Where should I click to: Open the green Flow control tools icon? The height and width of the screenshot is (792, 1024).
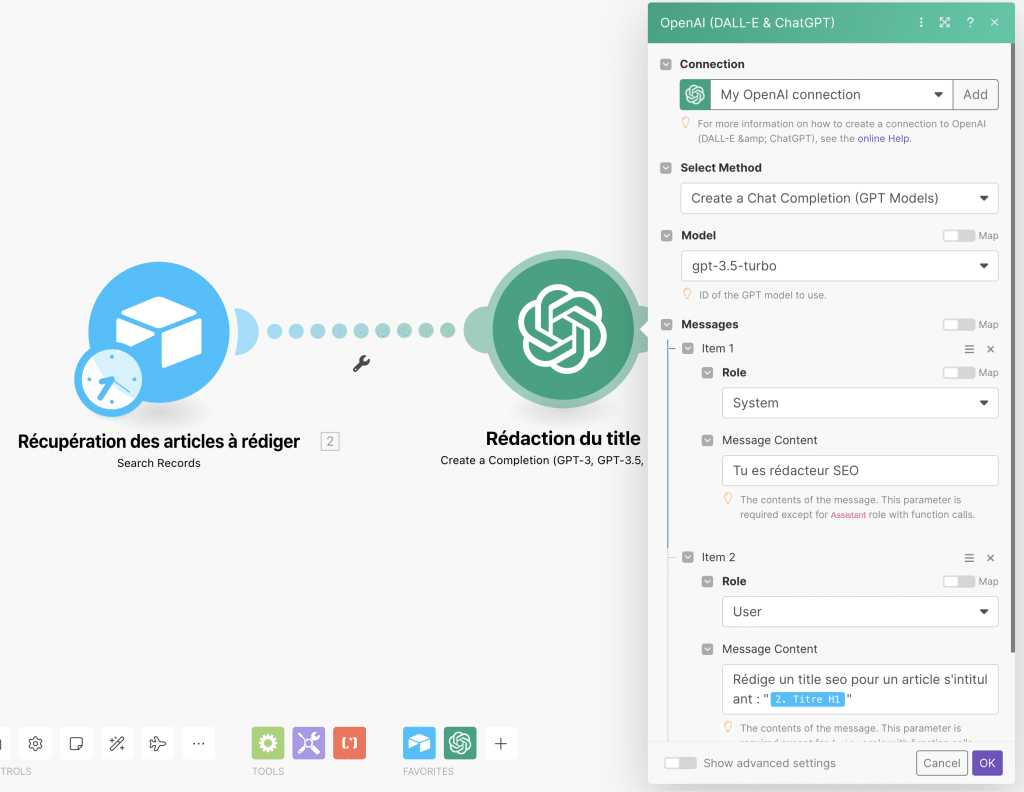268,743
